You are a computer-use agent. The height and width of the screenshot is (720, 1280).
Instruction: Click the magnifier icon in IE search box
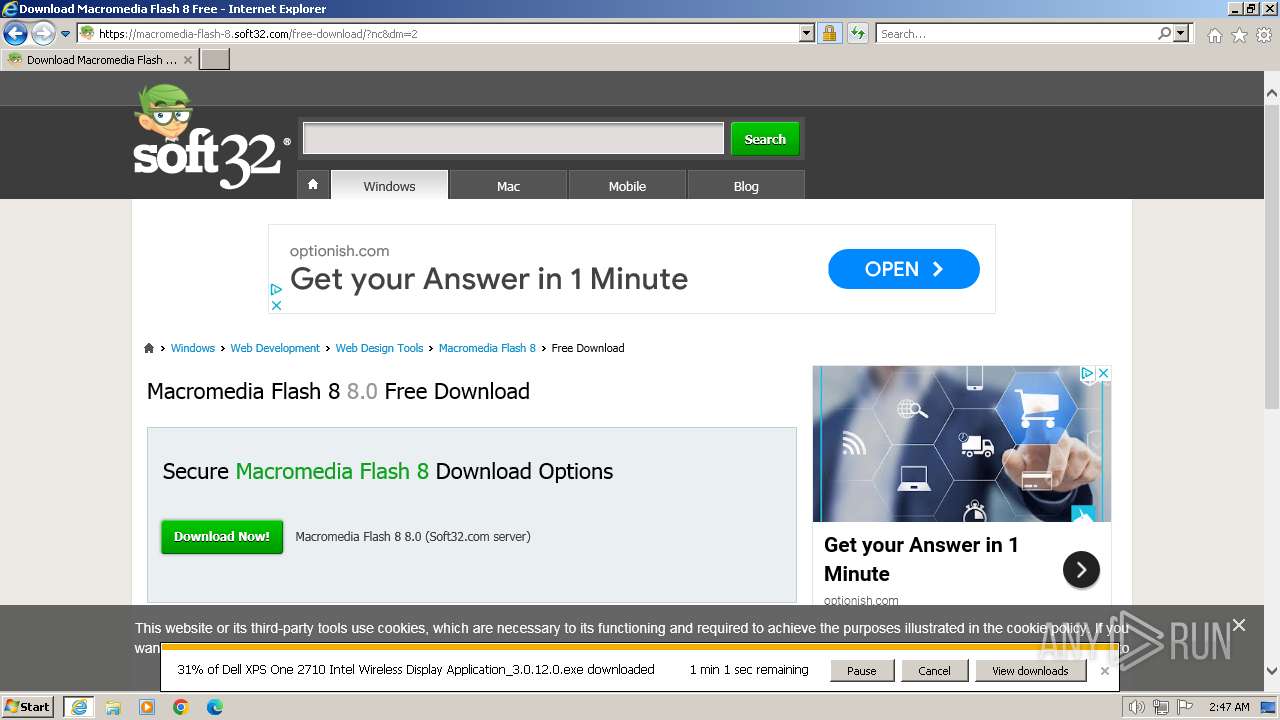pyautogui.click(x=1164, y=33)
